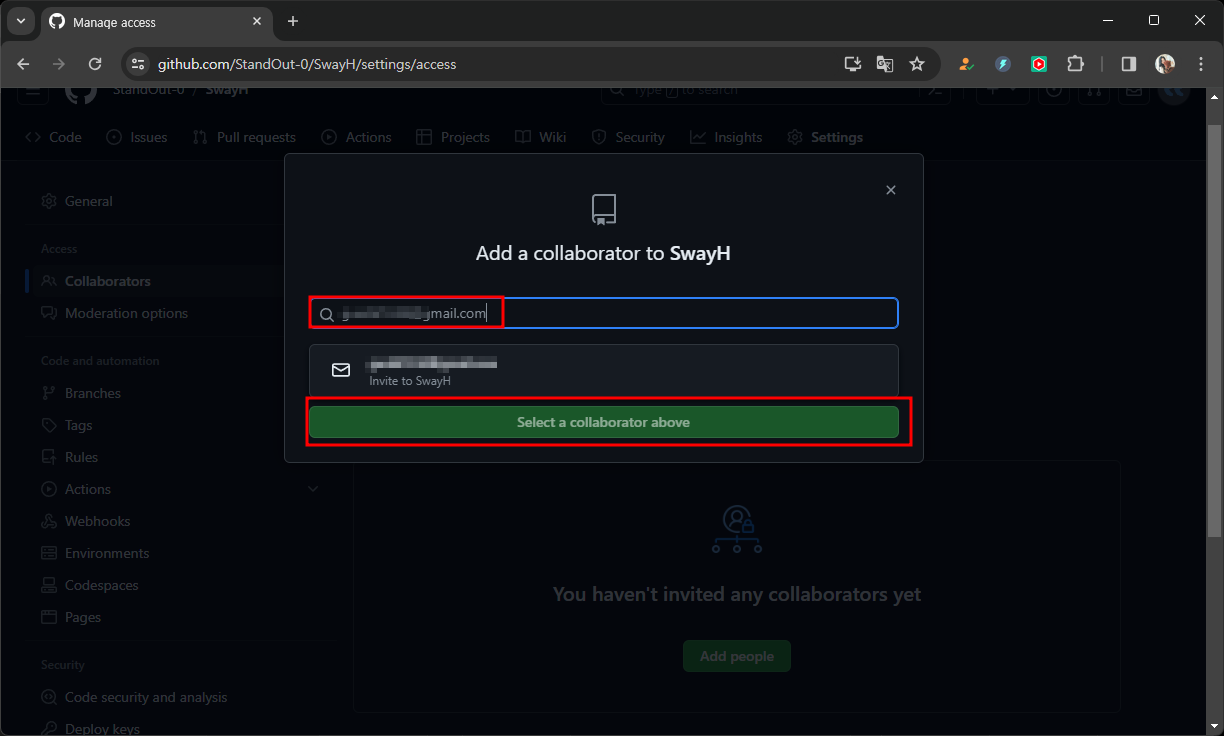Viewport: 1224px width, 736px height.
Task: Click the mail envelope icon in suggestion
Action: tap(341, 370)
